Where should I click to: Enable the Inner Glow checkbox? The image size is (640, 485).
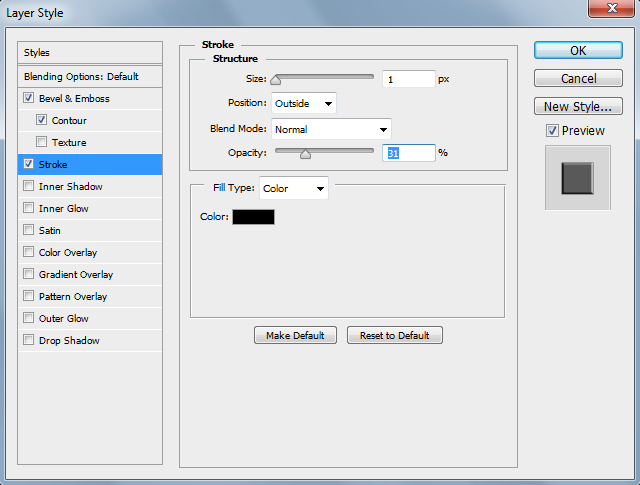click(x=29, y=208)
